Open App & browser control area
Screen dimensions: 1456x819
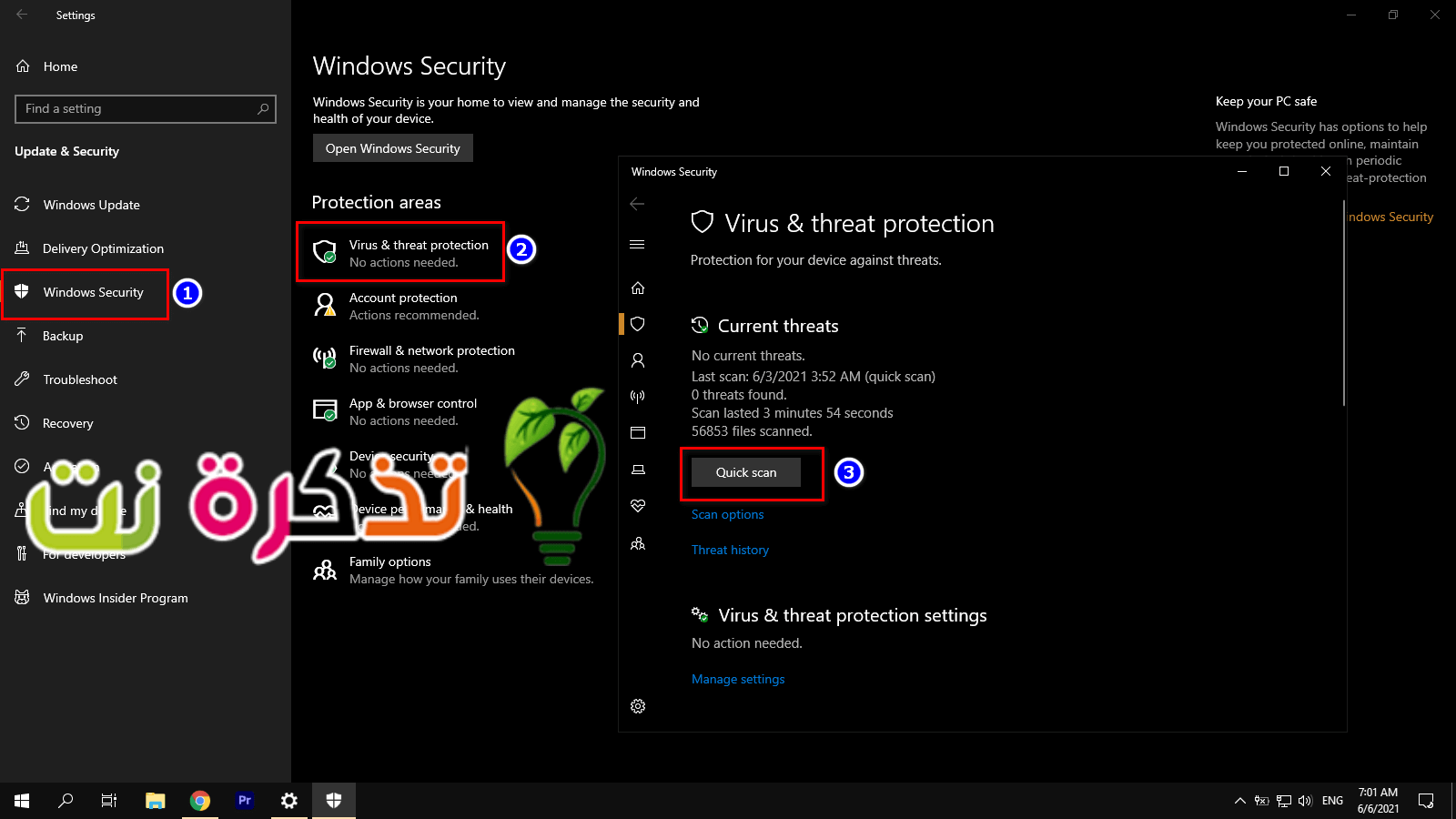396,411
